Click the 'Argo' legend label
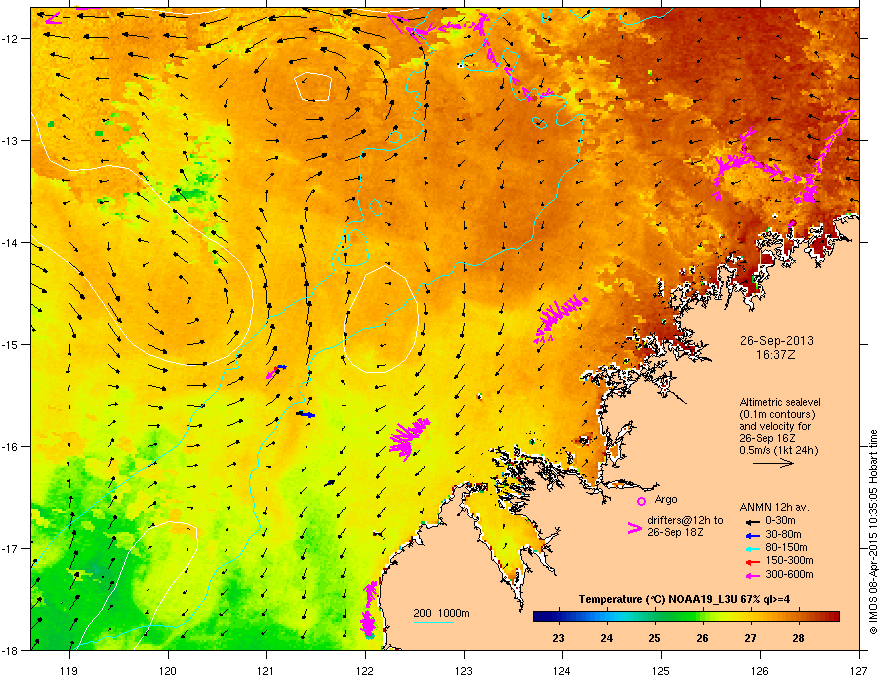This screenshot has width=880, height=680. 666,499
